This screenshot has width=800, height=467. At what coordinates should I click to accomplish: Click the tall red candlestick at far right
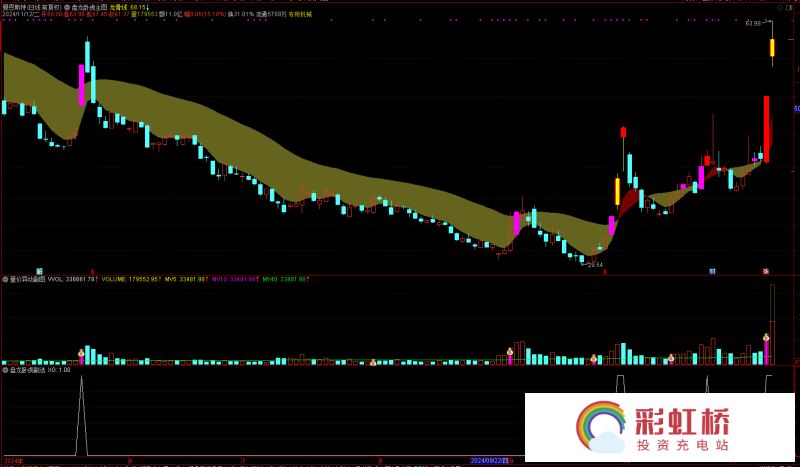[767, 128]
